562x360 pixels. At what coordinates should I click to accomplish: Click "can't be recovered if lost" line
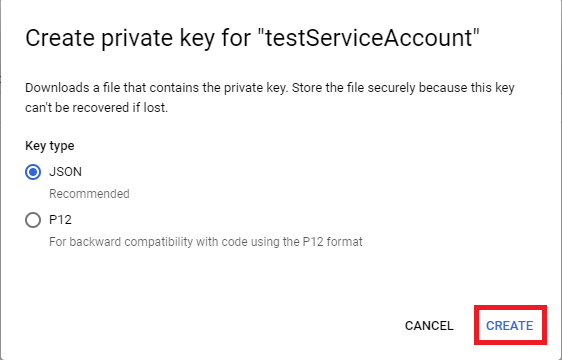96,108
